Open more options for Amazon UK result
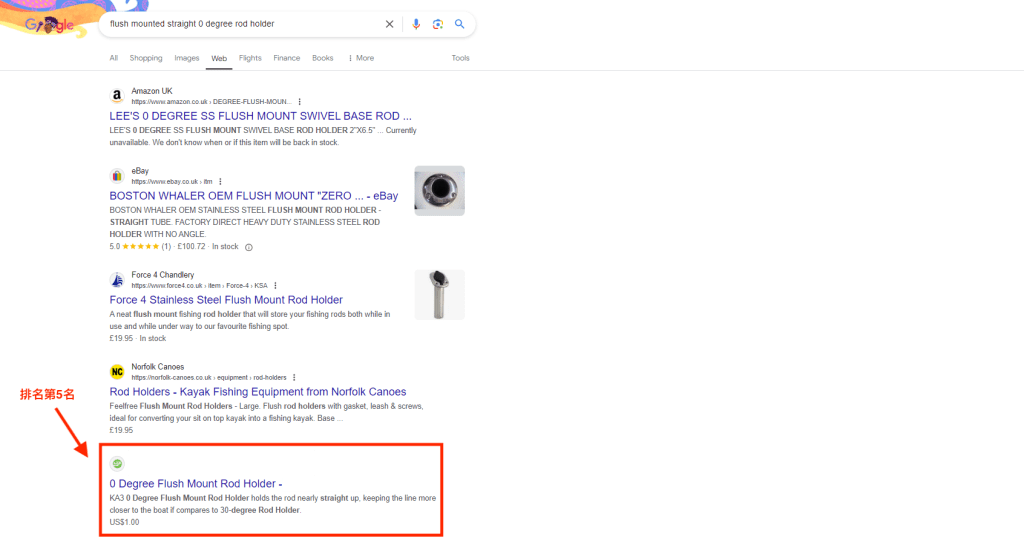The width and height of the screenshot is (1024, 540). pyautogui.click(x=299, y=102)
